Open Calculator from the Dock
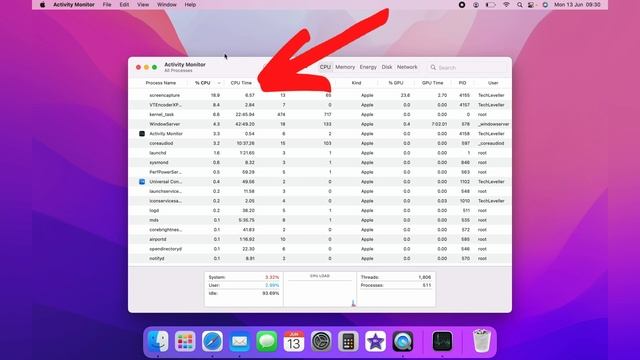Image resolution: width=640 pixels, height=360 pixels. [348, 341]
